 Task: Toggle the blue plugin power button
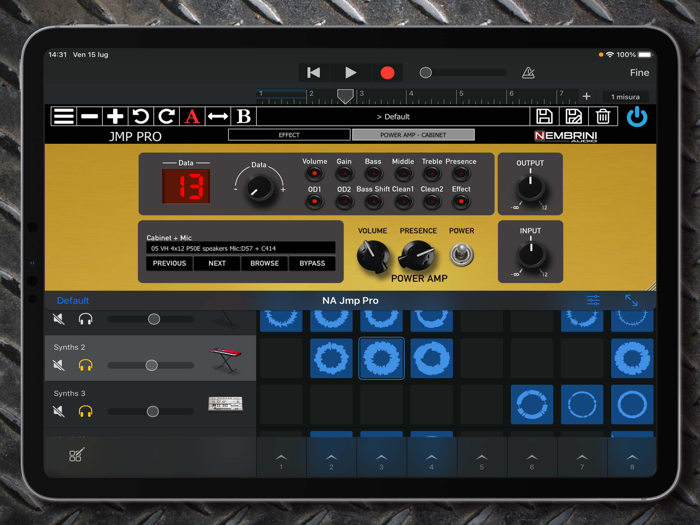click(x=637, y=117)
